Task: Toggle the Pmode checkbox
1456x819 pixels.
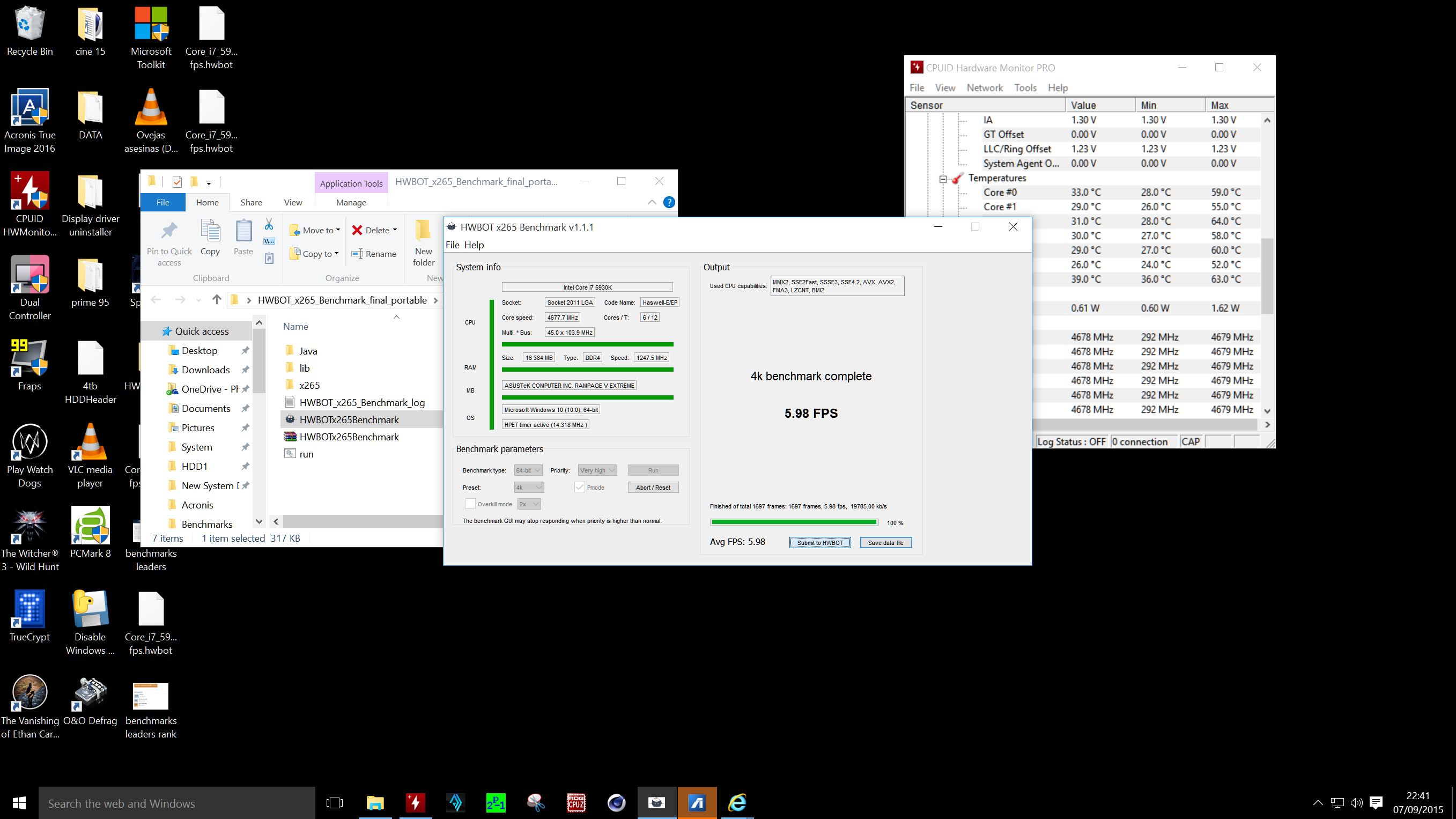Action: 579,487
